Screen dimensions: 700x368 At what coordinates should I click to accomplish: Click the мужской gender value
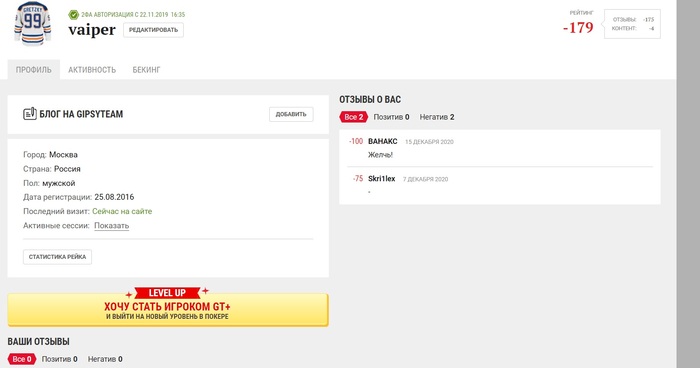(59, 183)
